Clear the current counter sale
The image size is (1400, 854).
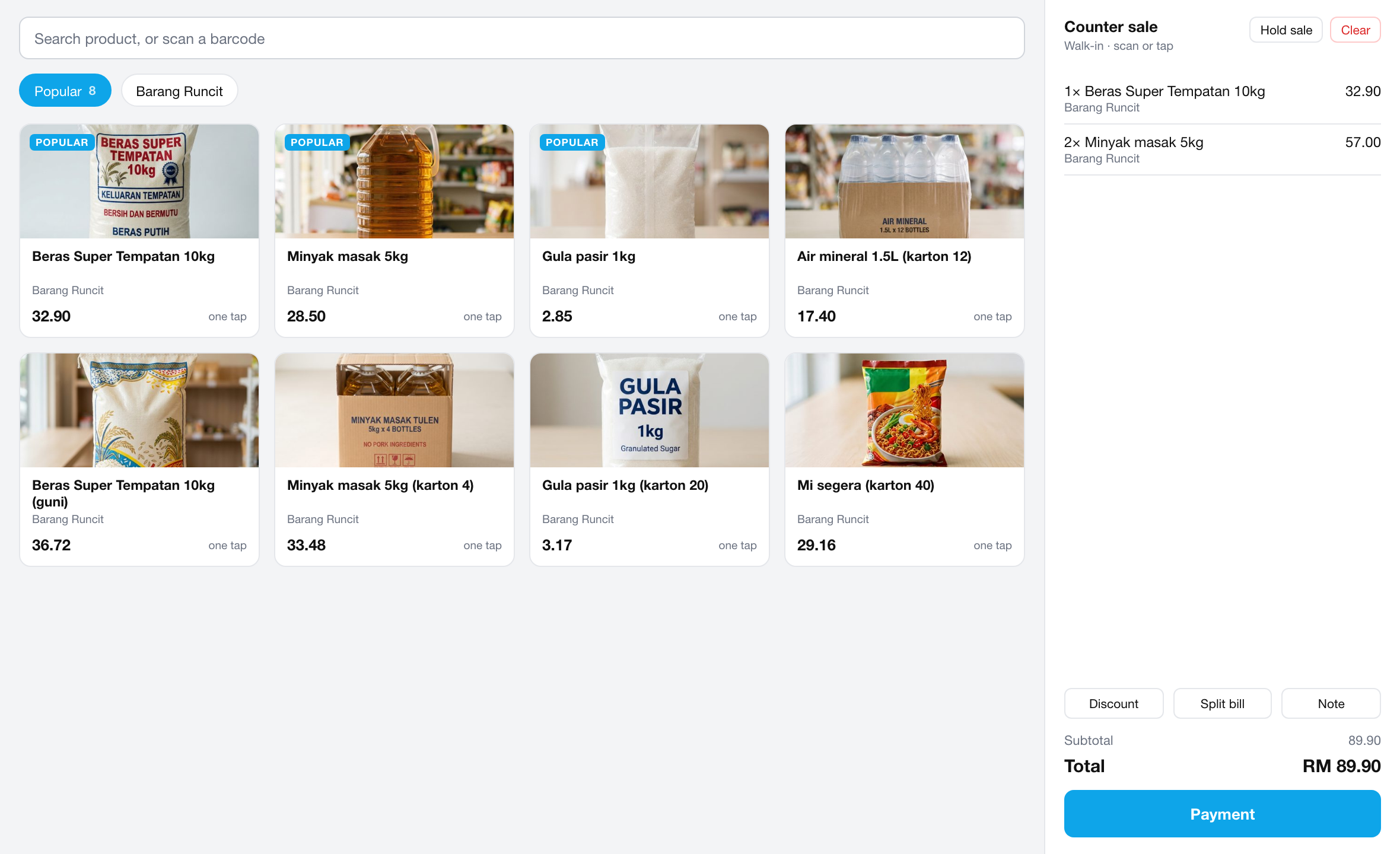pyautogui.click(x=1356, y=30)
